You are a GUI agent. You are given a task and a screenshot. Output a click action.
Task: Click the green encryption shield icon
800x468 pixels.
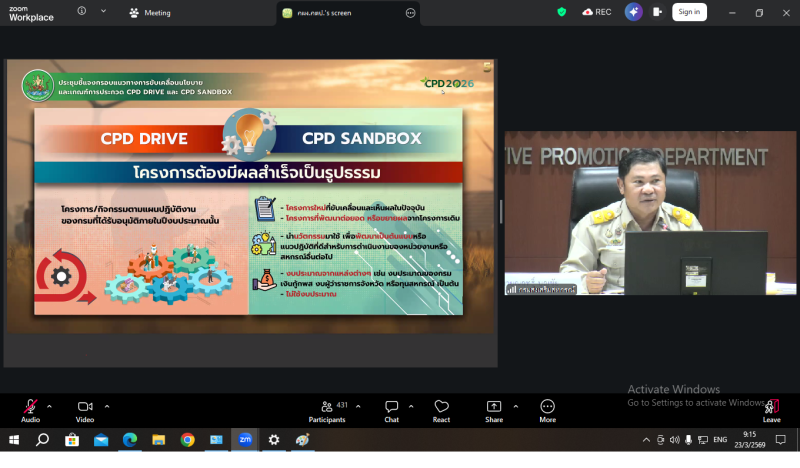coord(561,12)
